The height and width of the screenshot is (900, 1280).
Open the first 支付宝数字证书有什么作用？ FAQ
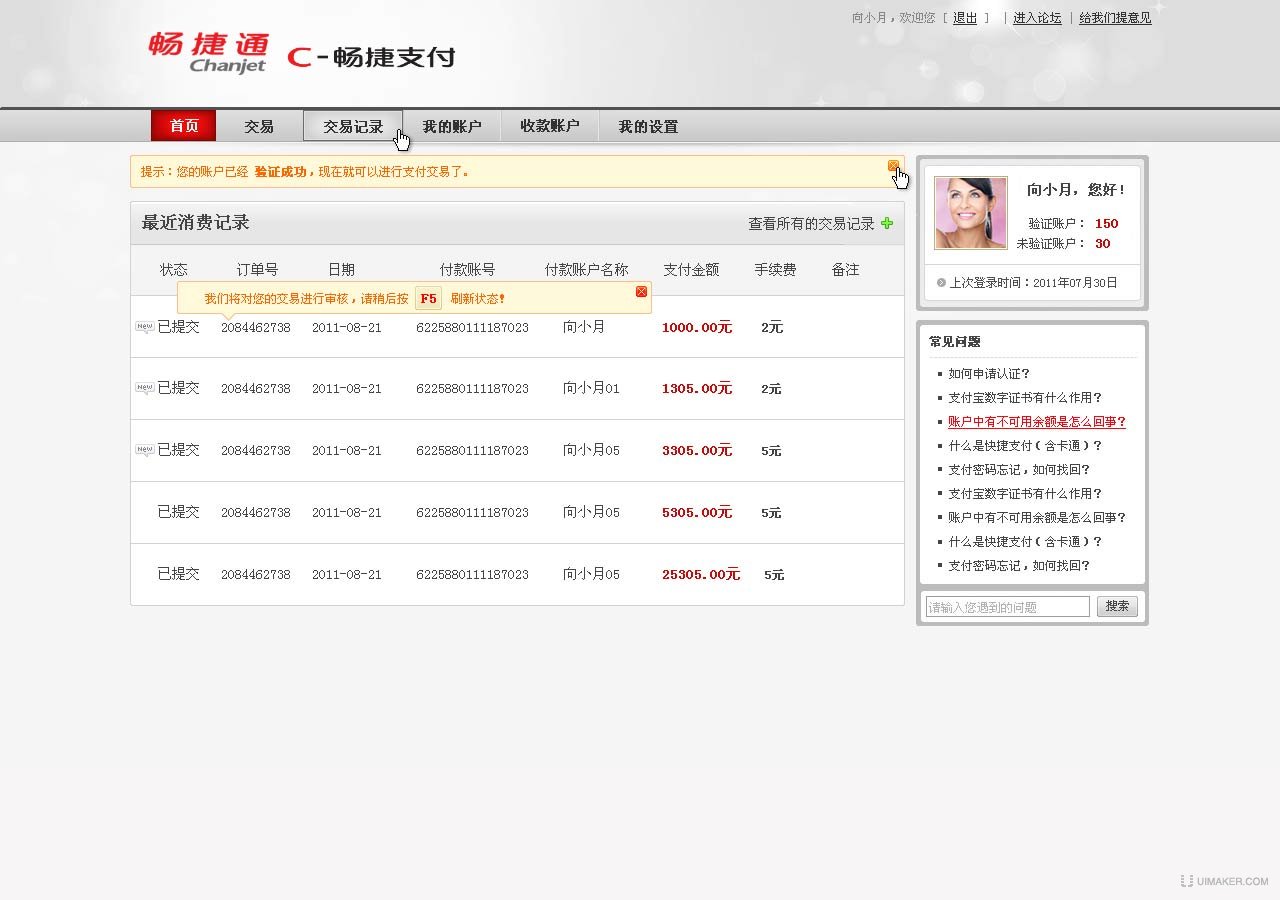pyautogui.click(x=1025, y=398)
